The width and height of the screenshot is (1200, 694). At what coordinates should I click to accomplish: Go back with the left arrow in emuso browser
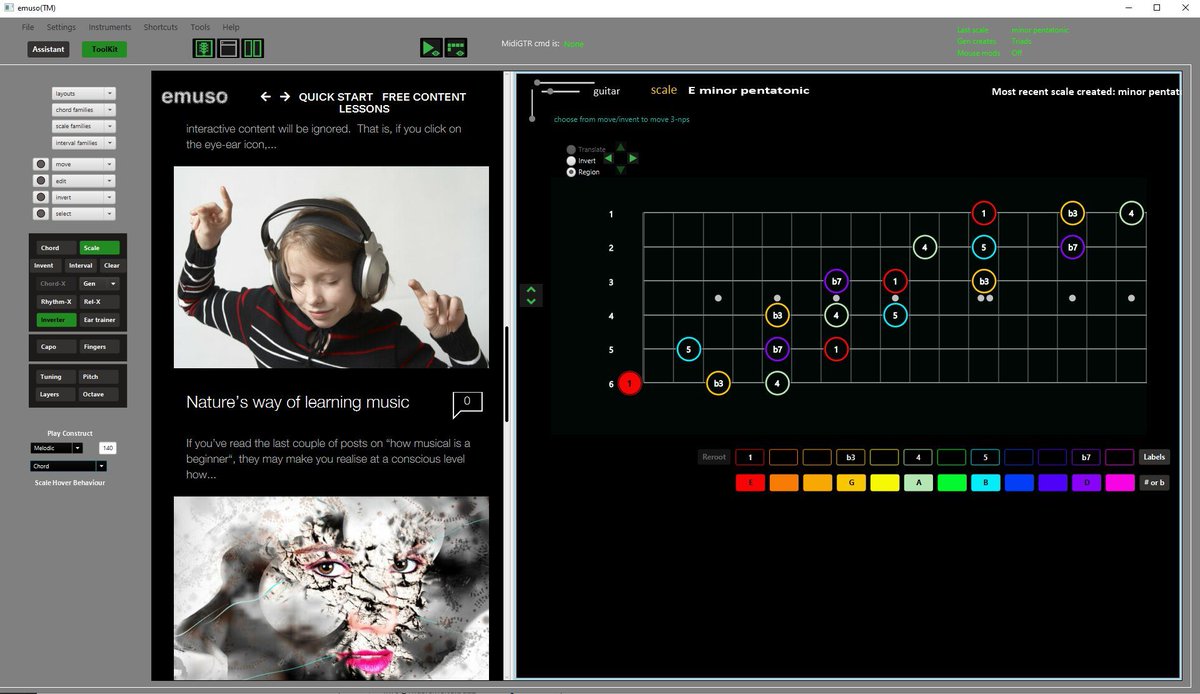point(266,97)
